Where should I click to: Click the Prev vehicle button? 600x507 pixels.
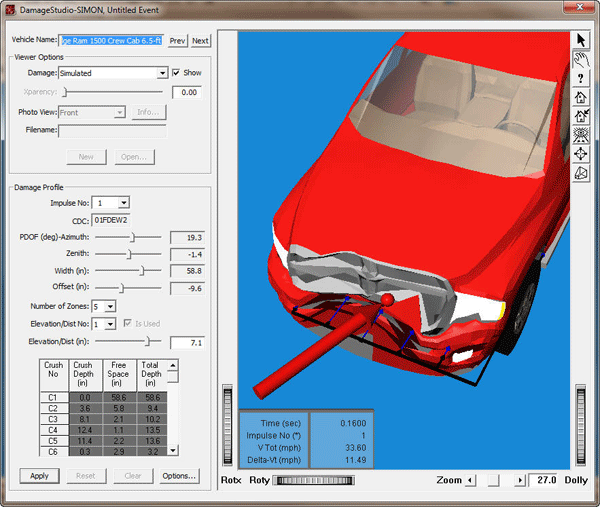click(177, 41)
